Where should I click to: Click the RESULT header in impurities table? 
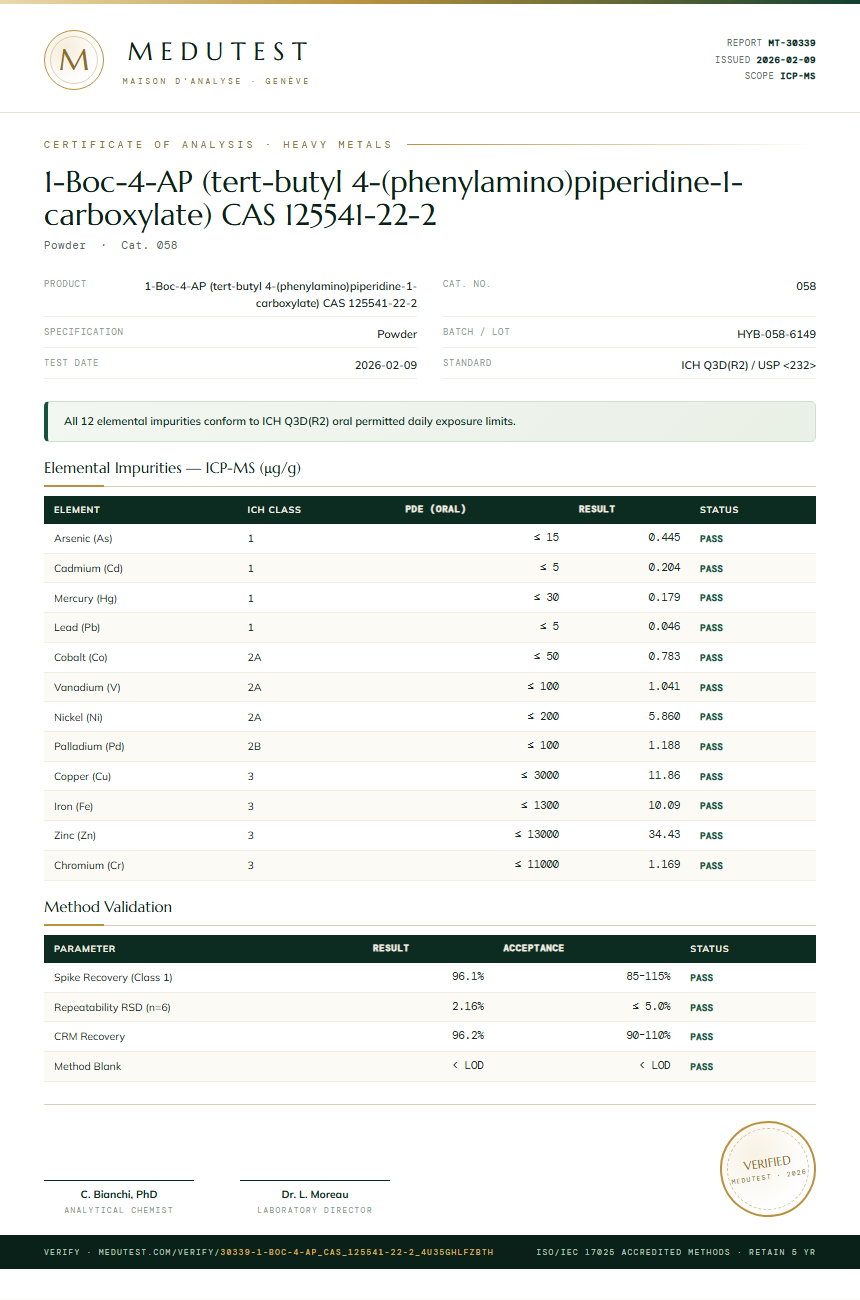[x=597, y=510]
